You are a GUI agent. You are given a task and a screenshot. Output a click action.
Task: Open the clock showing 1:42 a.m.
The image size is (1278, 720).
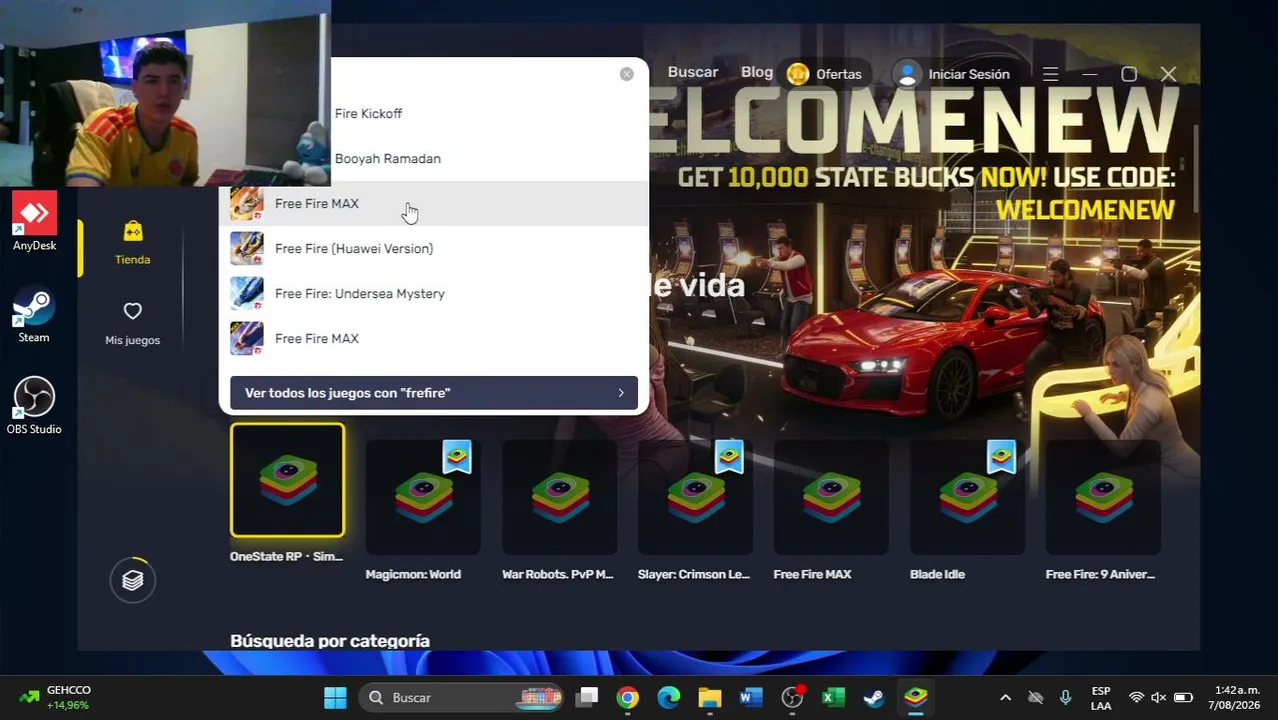tap(1237, 697)
